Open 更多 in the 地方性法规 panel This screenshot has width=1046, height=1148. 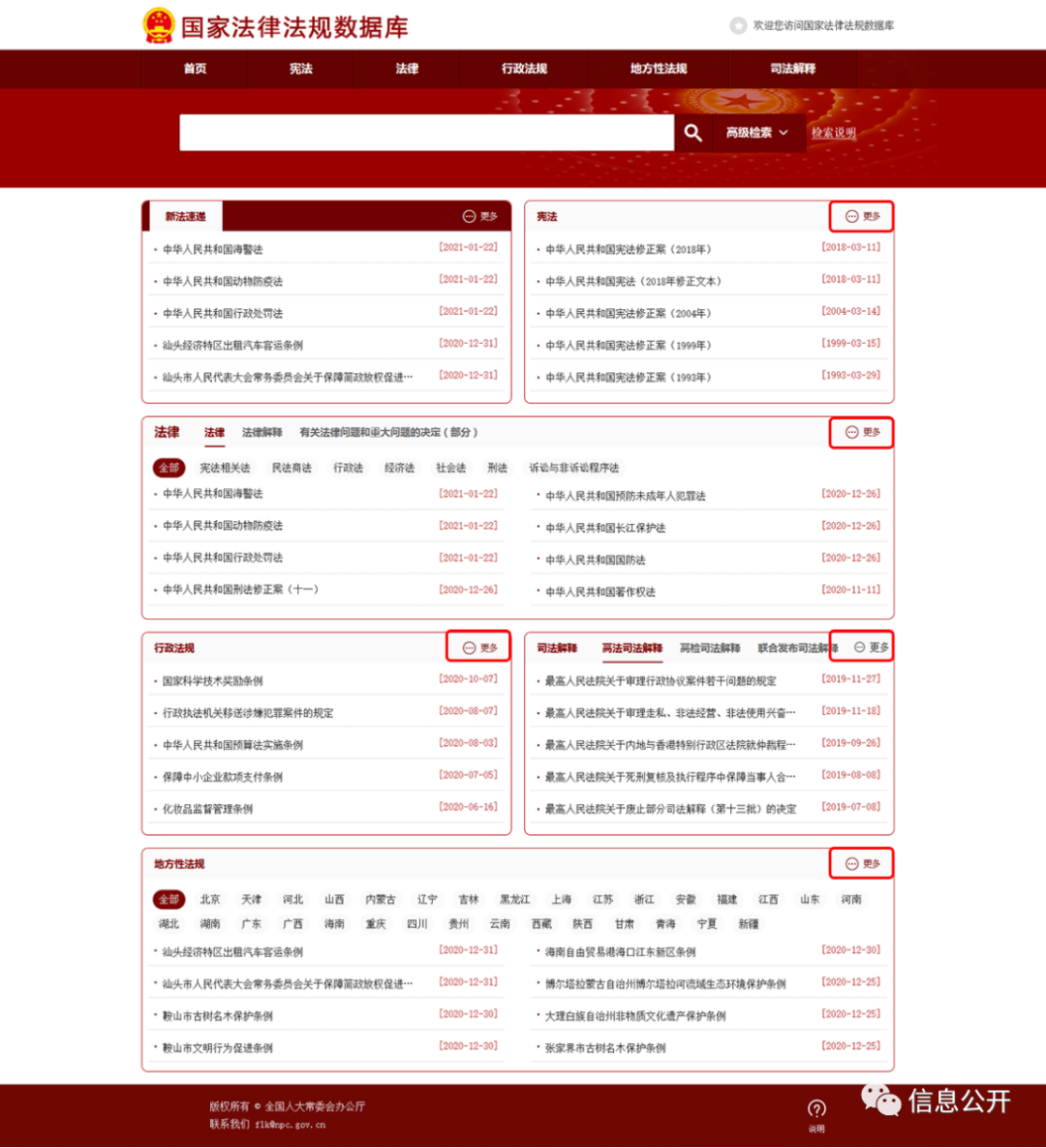pos(862,864)
